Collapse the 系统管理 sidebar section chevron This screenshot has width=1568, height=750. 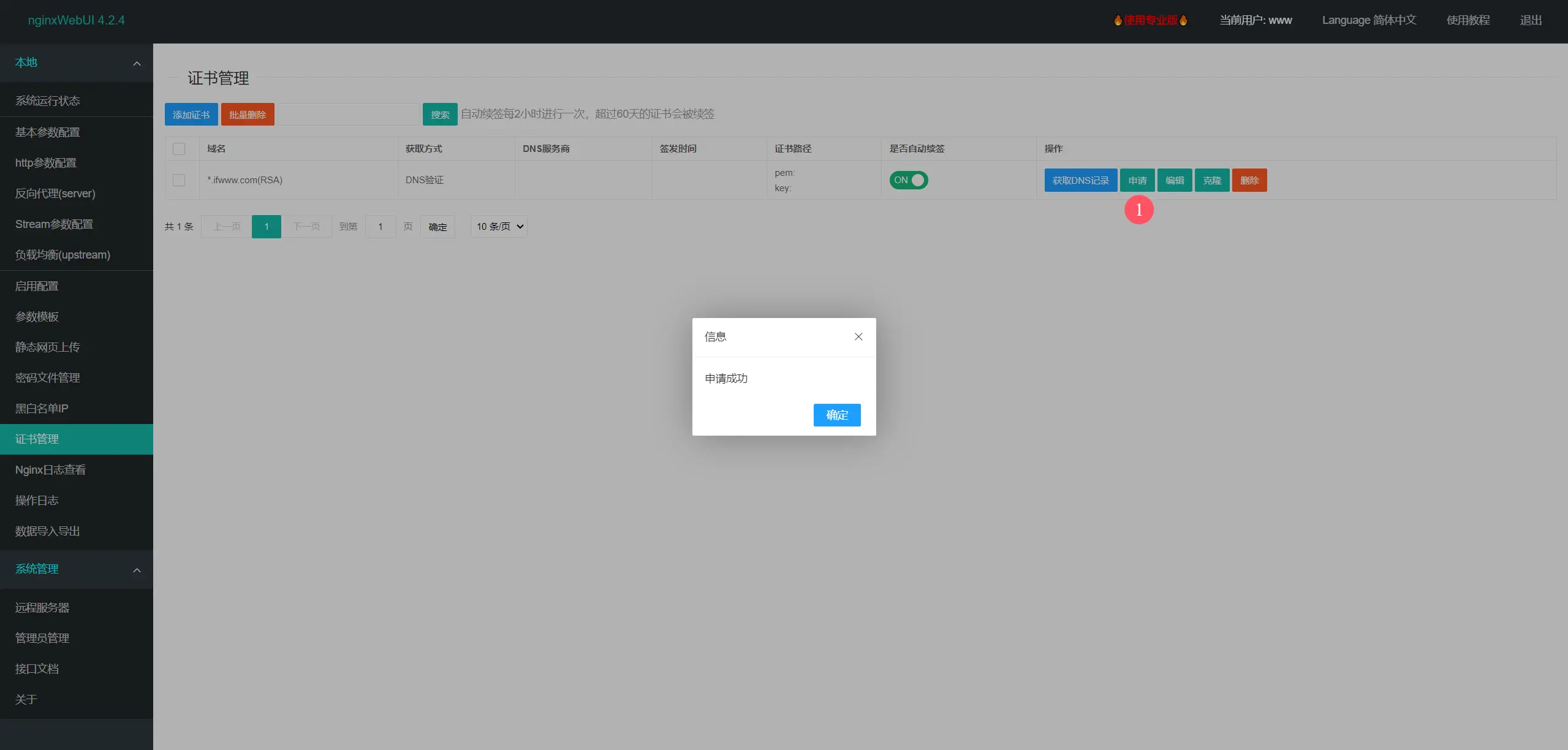(137, 570)
